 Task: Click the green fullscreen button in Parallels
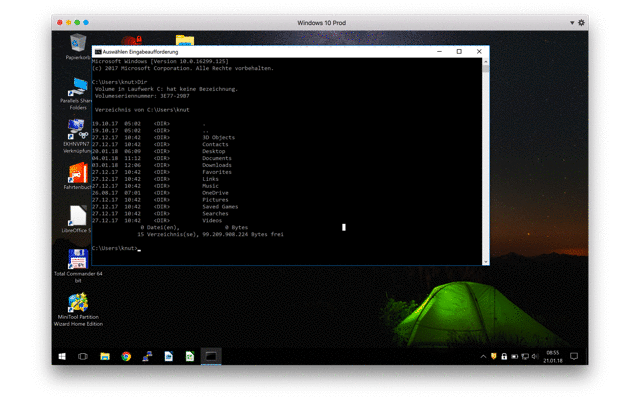[77, 22]
